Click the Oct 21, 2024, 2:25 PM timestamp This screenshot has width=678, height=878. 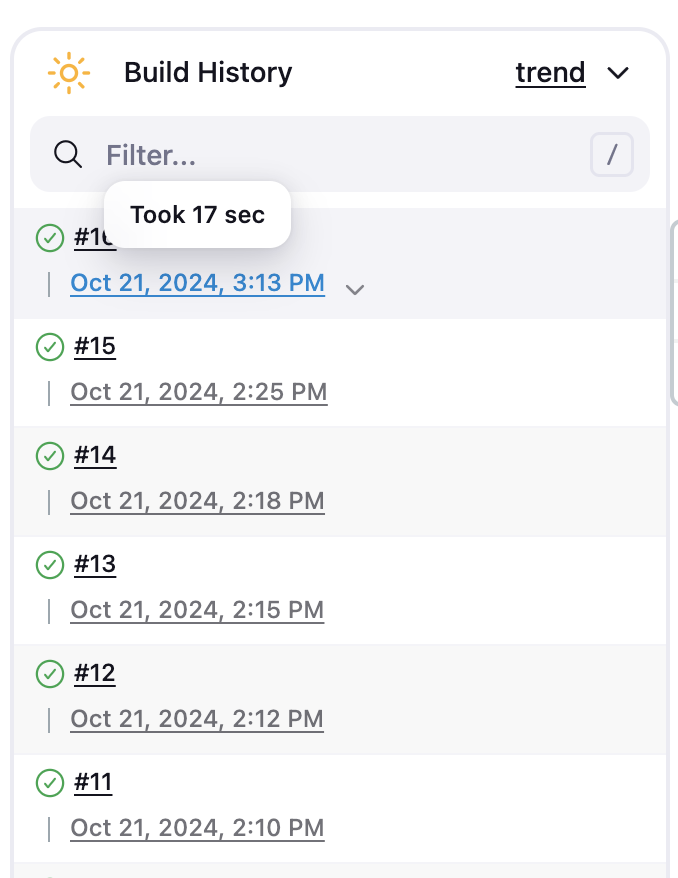pyautogui.click(x=198, y=392)
